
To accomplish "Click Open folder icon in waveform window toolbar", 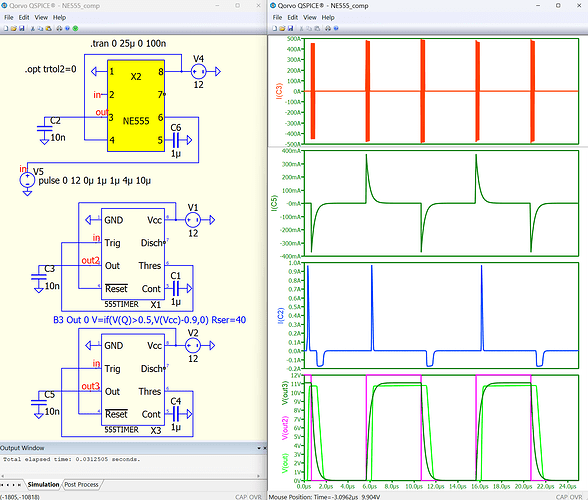I will point(282,29).
